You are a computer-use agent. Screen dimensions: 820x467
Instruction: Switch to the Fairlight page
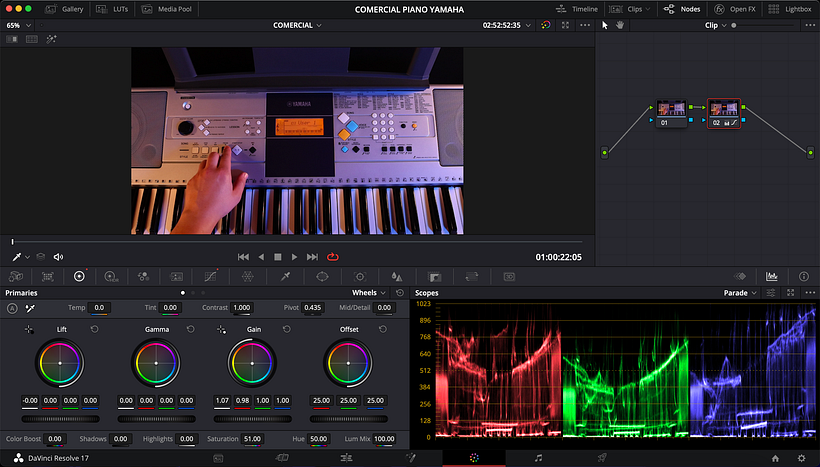pyautogui.click(x=538, y=458)
